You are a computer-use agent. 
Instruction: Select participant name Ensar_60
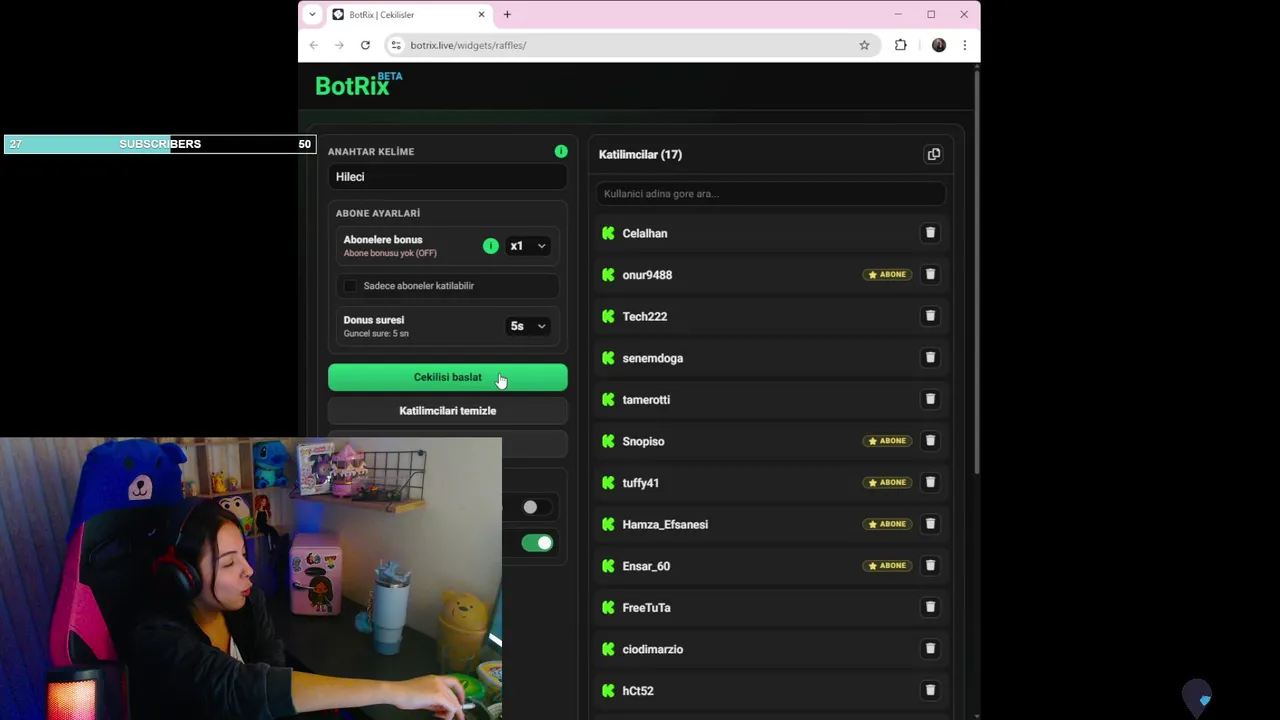(x=646, y=566)
